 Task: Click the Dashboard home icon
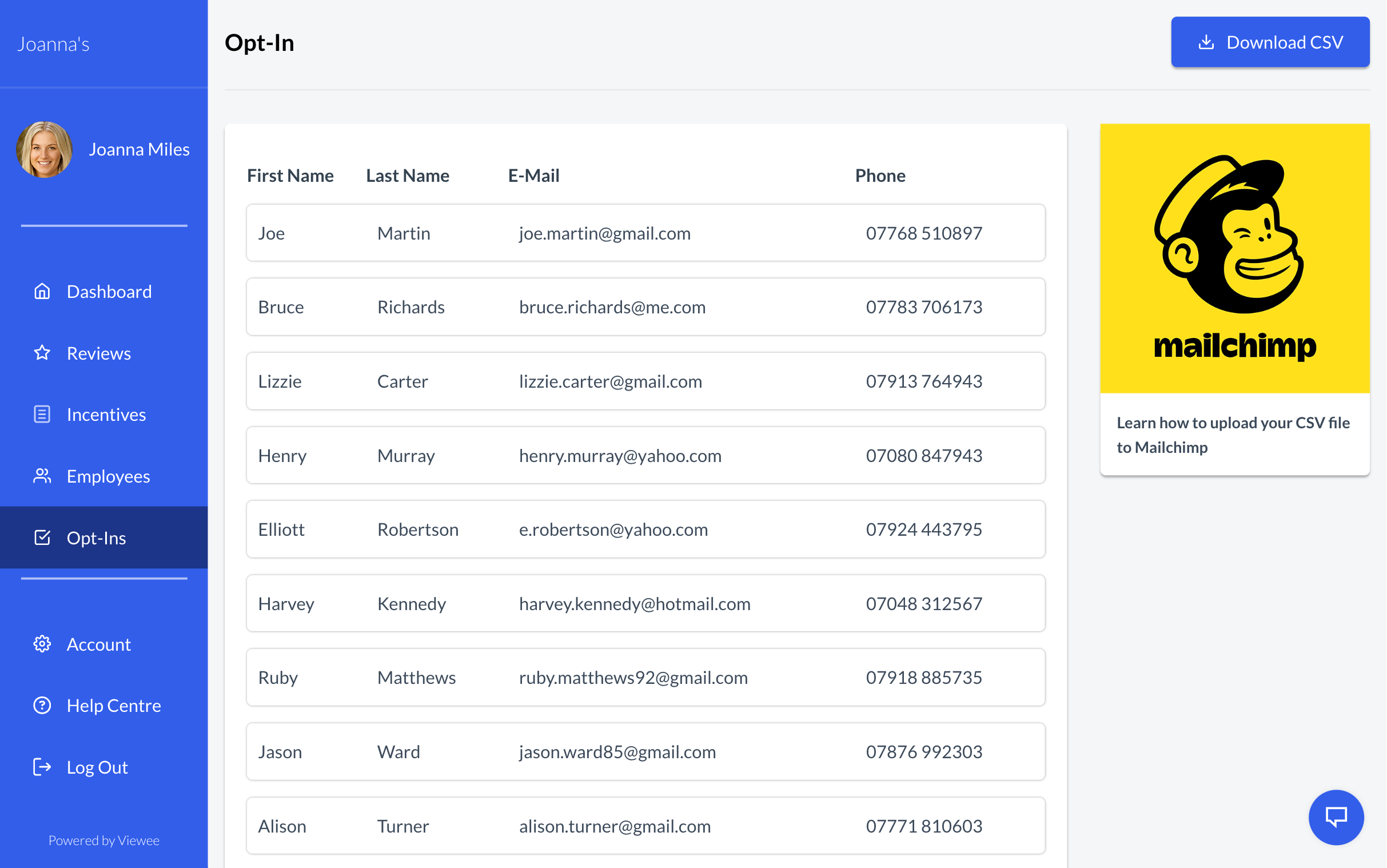tap(42, 292)
